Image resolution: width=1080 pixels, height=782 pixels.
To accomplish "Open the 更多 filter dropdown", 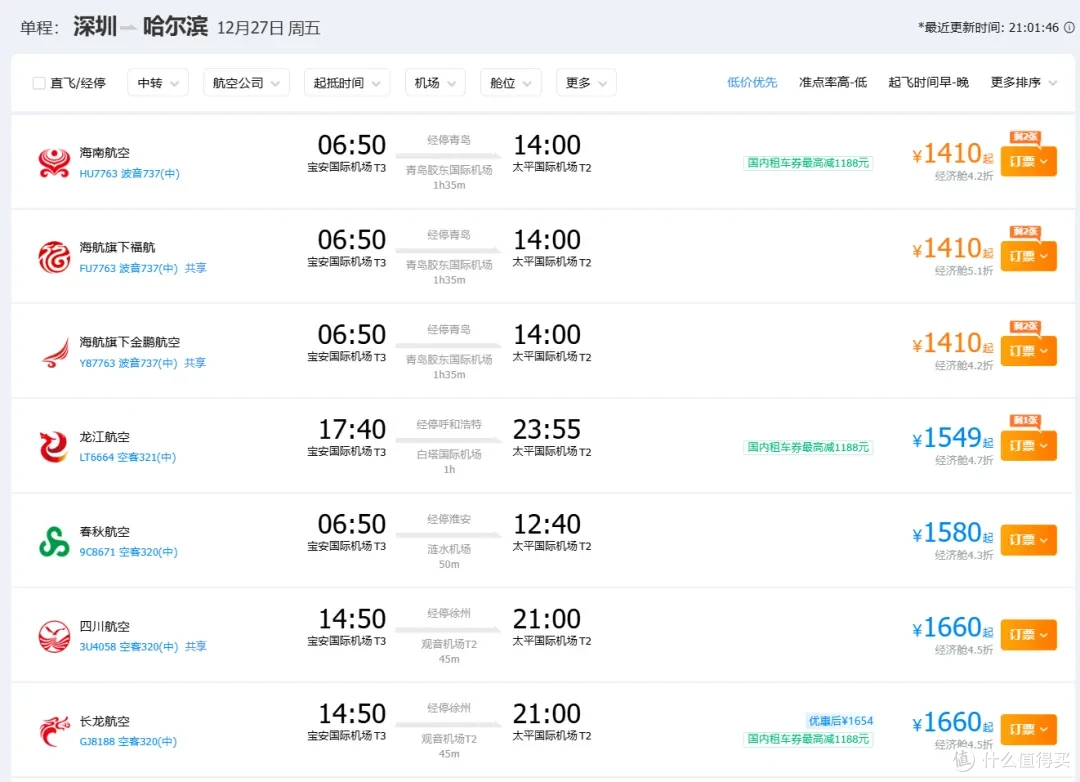I will point(586,83).
